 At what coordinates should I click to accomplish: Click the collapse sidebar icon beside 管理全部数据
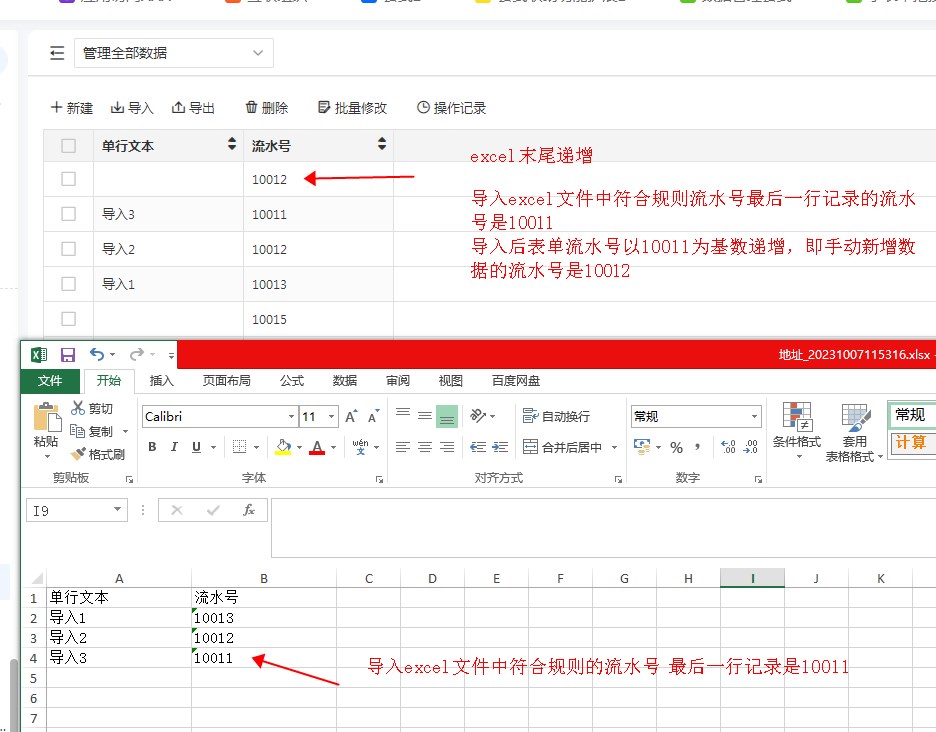point(57,54)
